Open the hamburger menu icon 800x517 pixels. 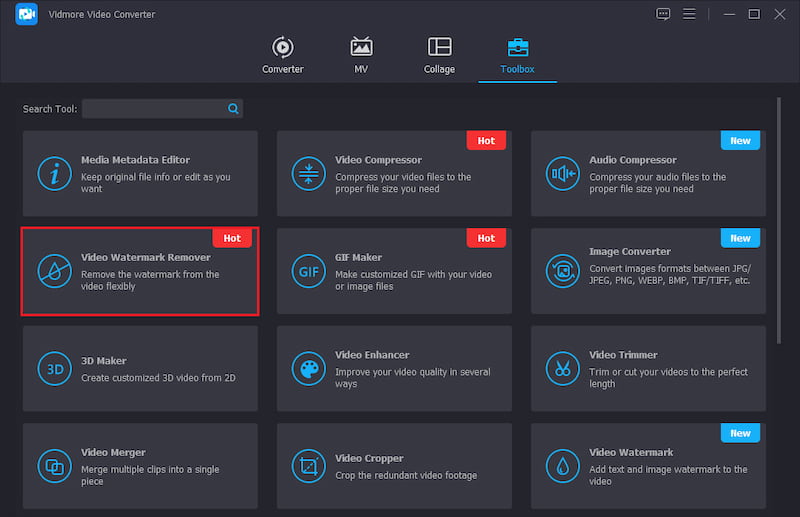pos(689,14)
